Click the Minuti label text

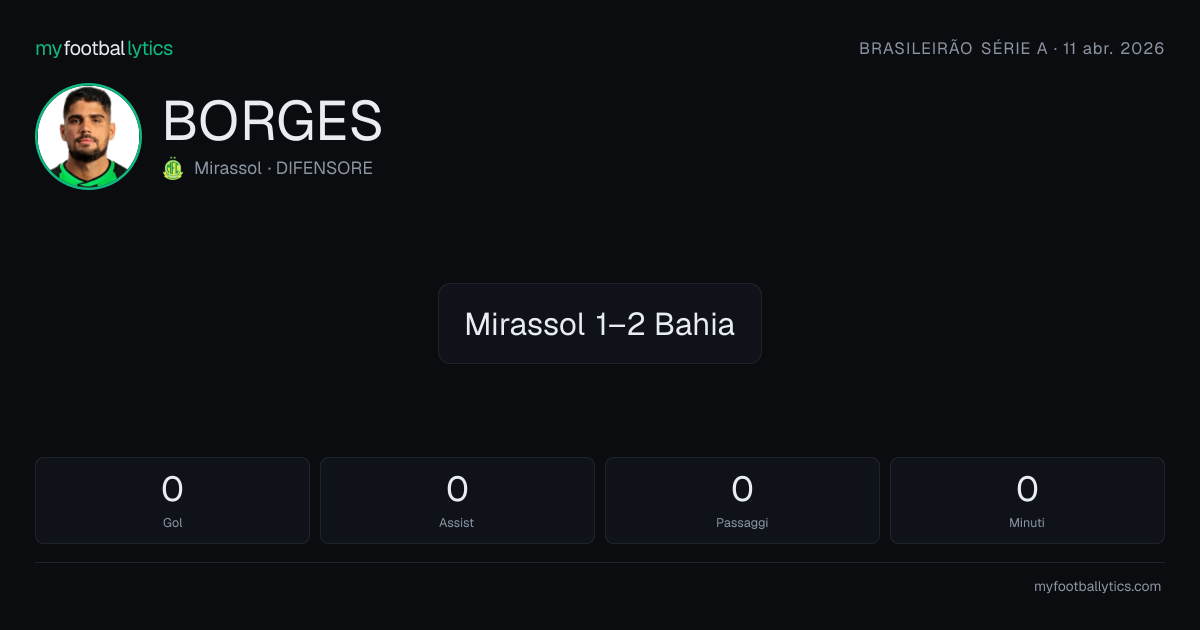coord(1027,523)
